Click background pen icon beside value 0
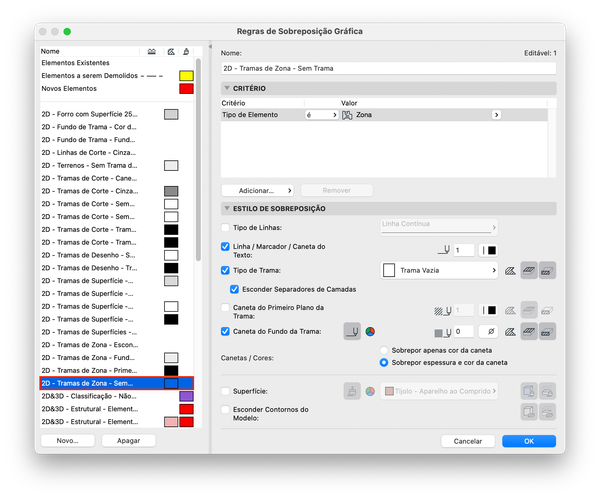 pos(443,333)
